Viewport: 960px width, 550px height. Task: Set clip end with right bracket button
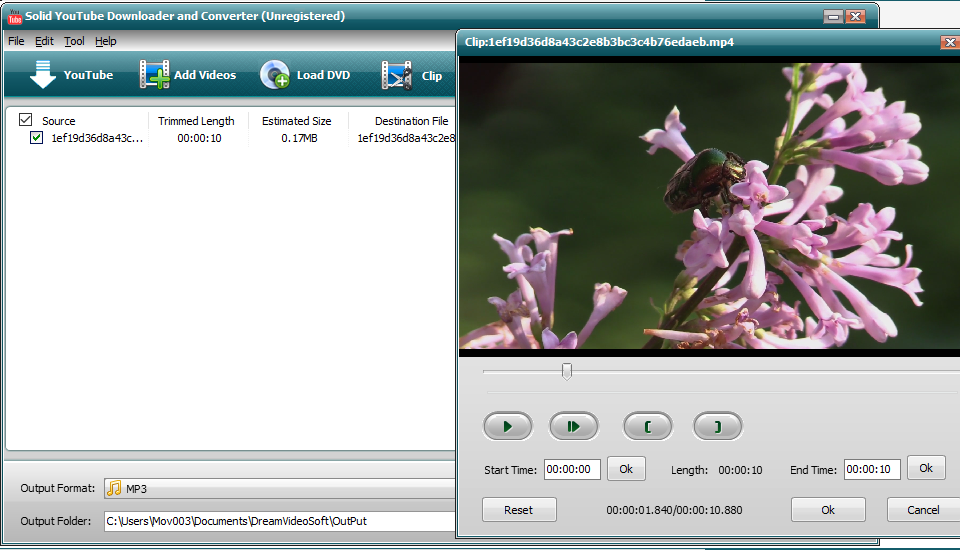[x=718, y=427]
